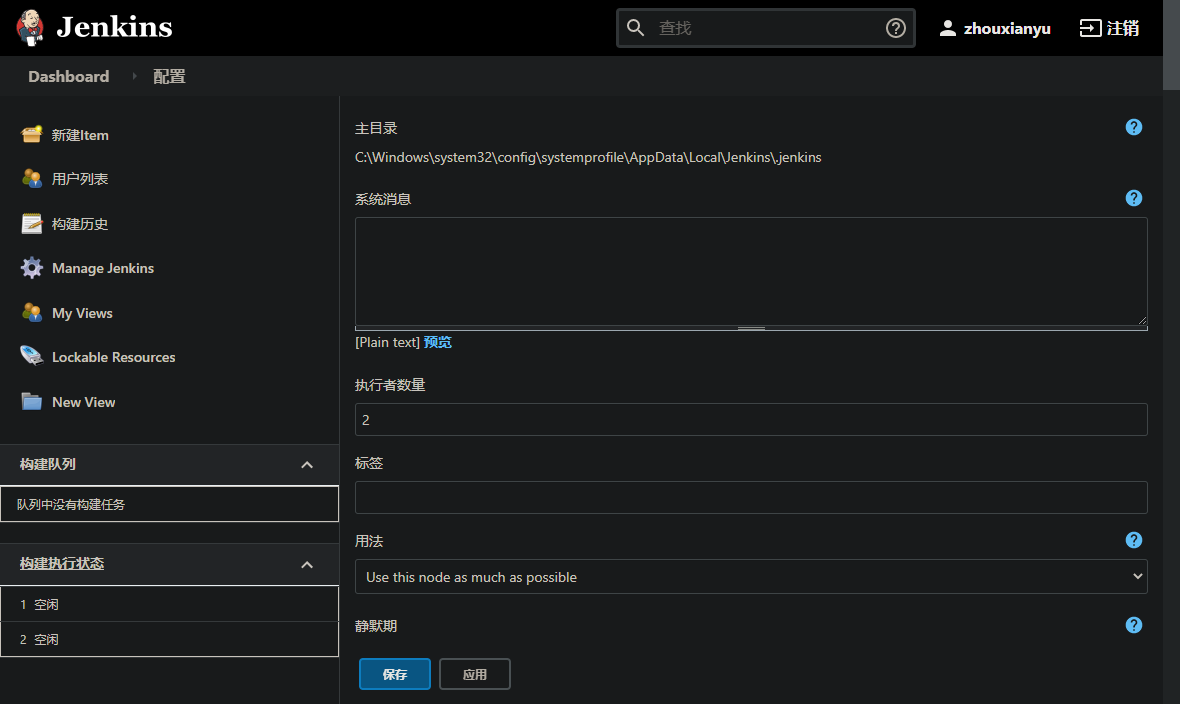Open the 构建执行状态 heading link

(x=62, y=563)
